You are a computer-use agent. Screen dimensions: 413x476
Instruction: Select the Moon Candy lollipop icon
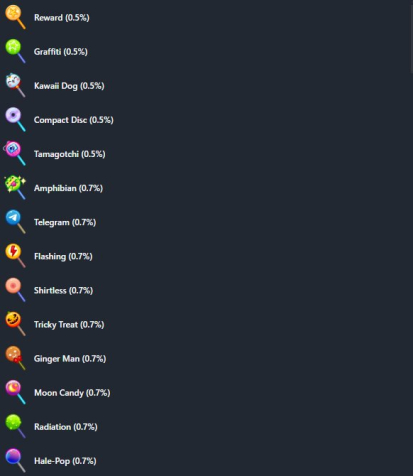(x=15, y=392)
